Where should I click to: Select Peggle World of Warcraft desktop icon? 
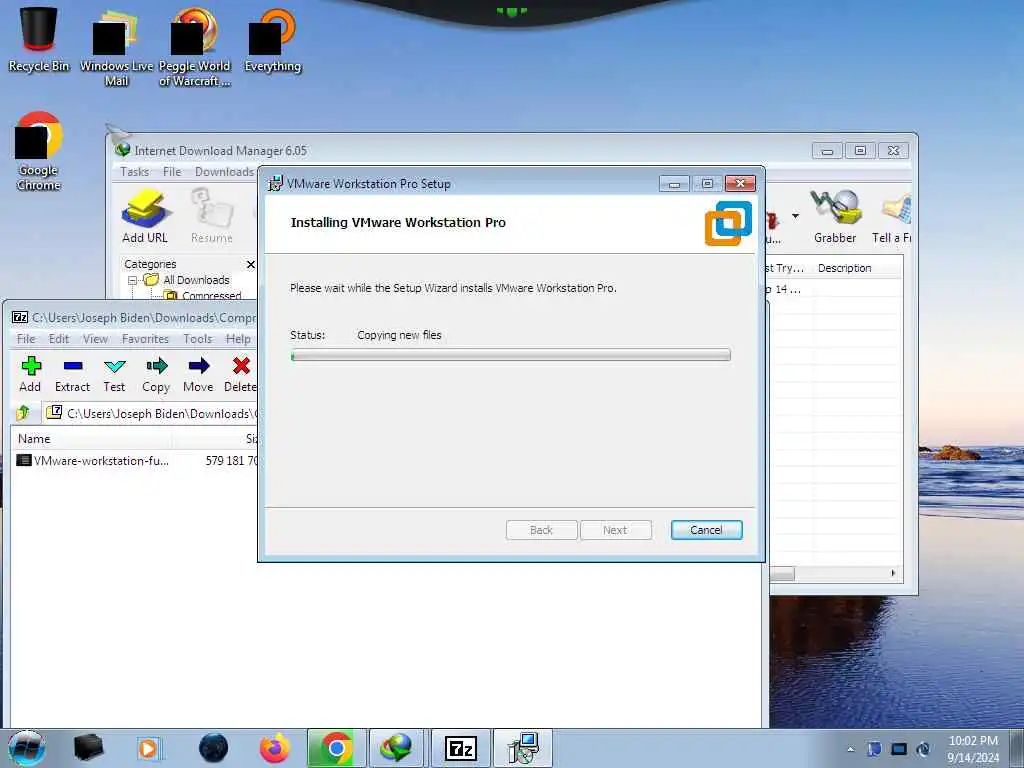click(x=195, y=46)
